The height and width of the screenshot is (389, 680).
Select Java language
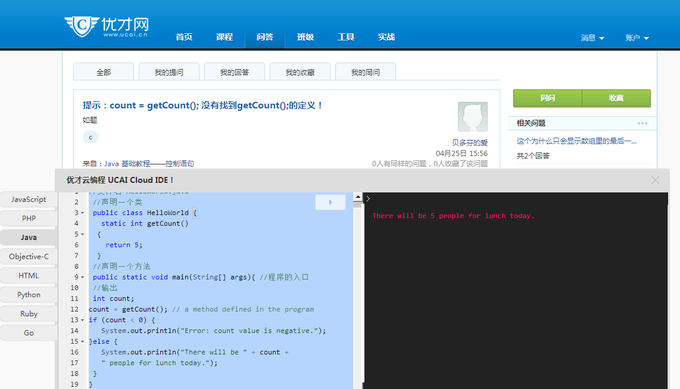[29, 238]
